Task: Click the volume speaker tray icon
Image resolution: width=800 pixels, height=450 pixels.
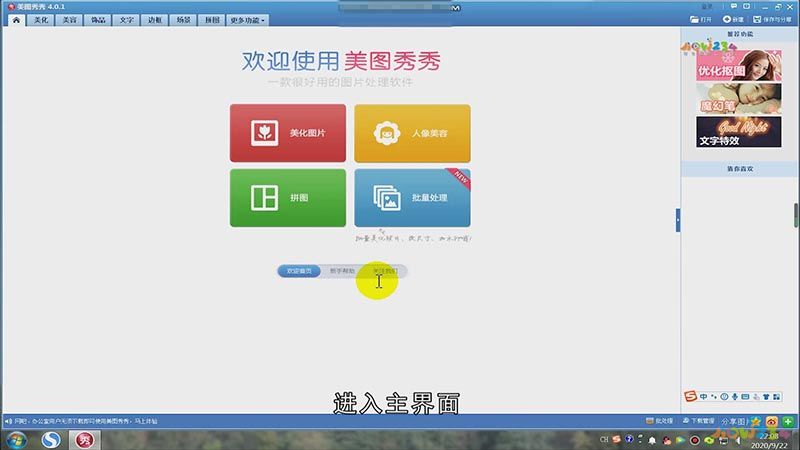Action: pos(737,440)
